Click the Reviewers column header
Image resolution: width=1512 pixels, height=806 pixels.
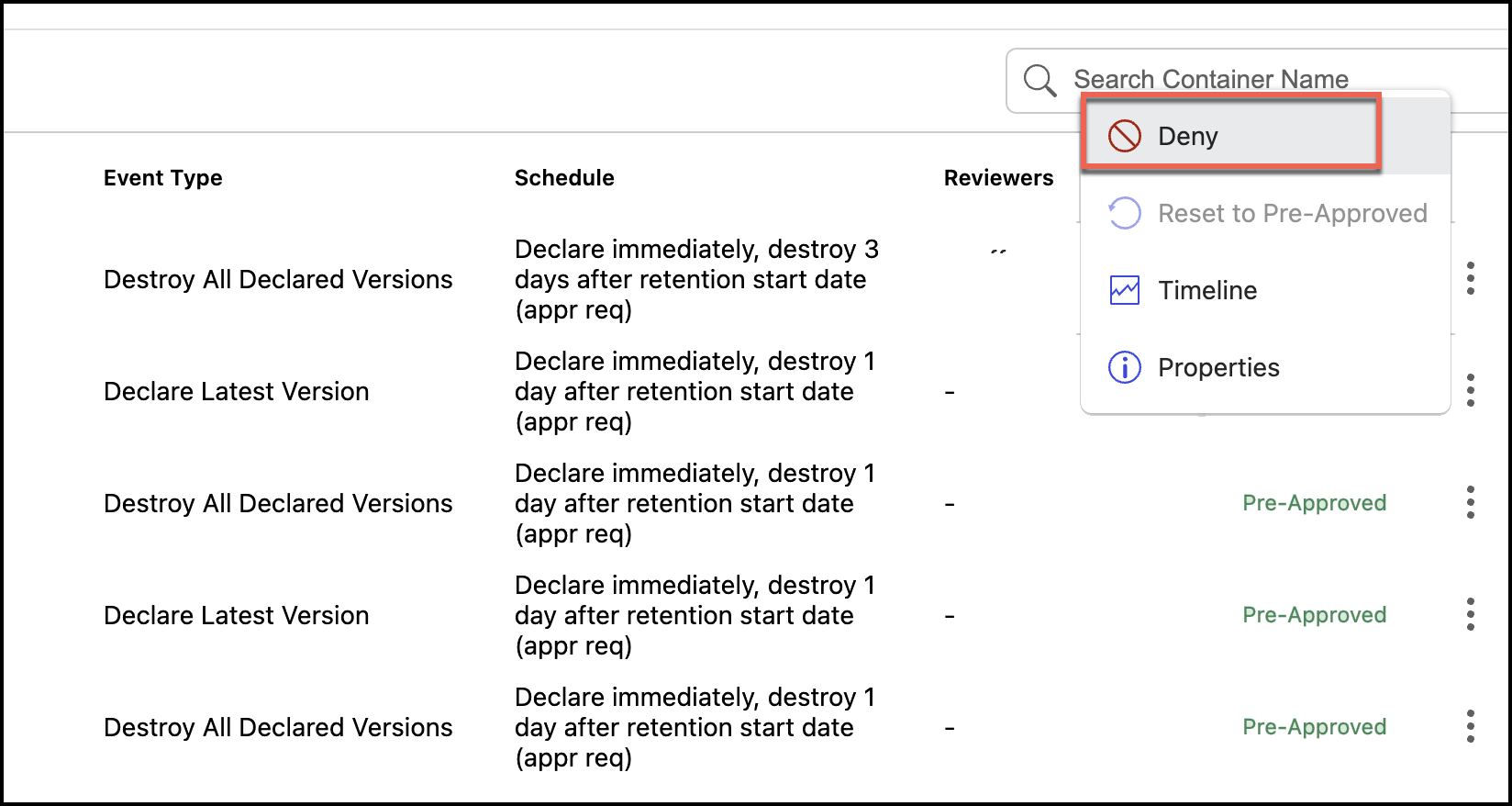(x=998, y=178)
